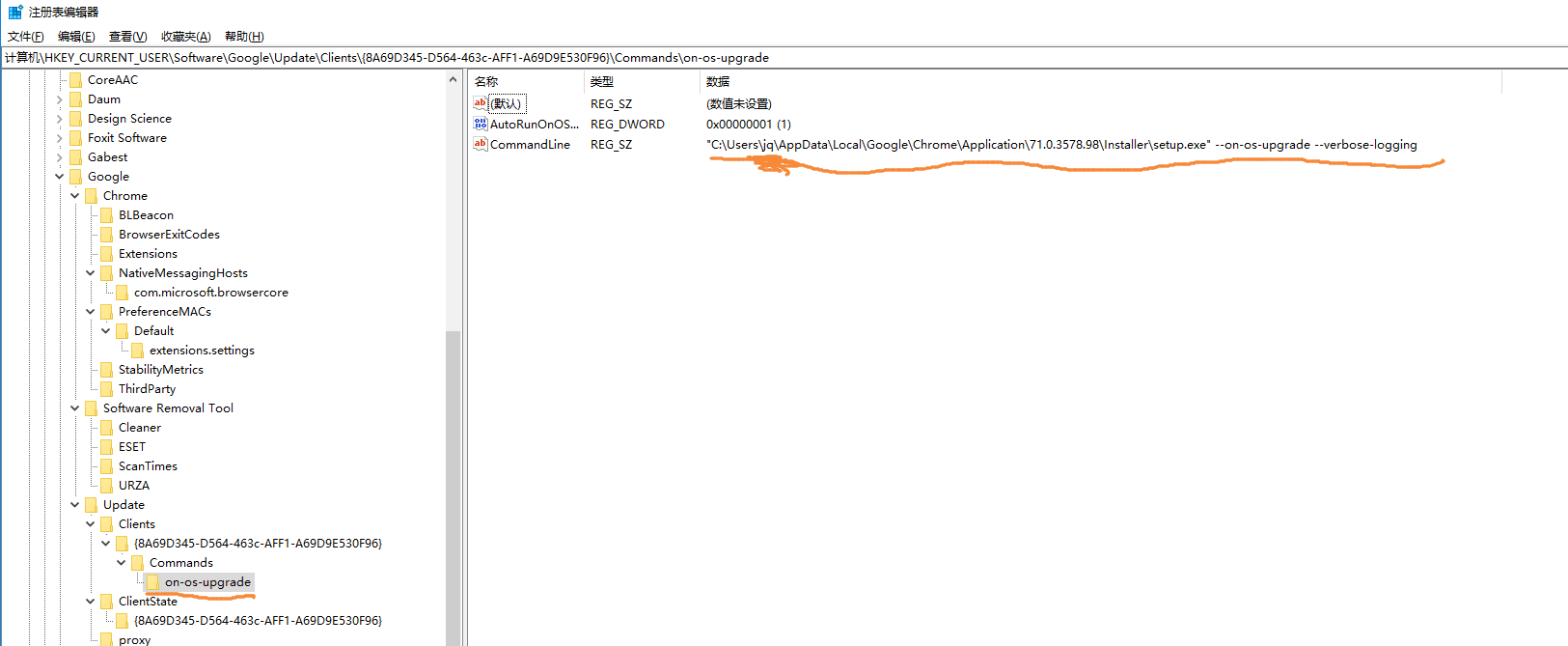Click the folder icon next to BLBeacon
The height and width of the screenshot is (646, 1568).
[107, 215]
